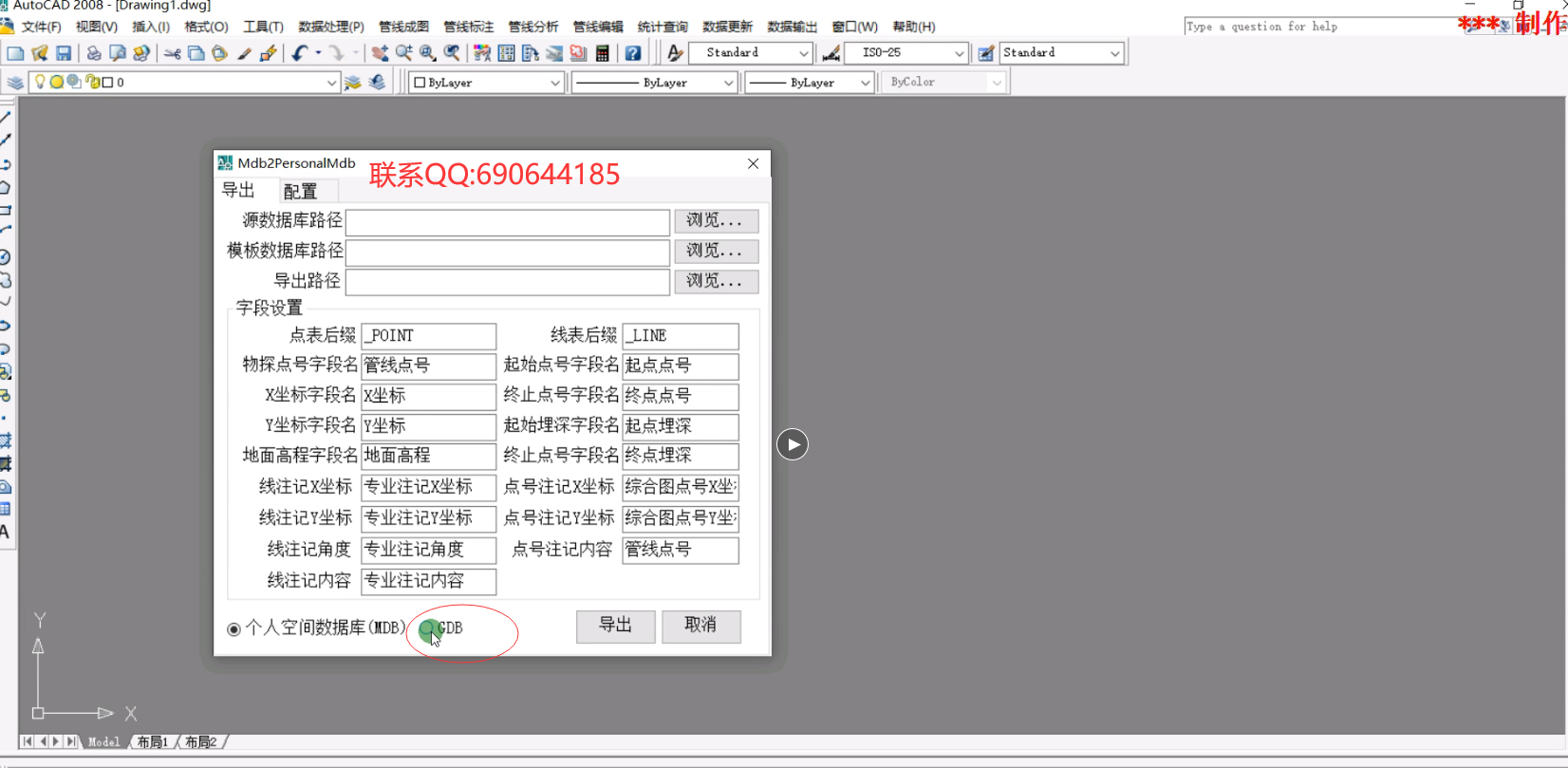Image resolution: width=1568 pixels, height=768 pixels.
Task: Toggle layer 0 freeze sun icon
Action: (x=57, y=82)
